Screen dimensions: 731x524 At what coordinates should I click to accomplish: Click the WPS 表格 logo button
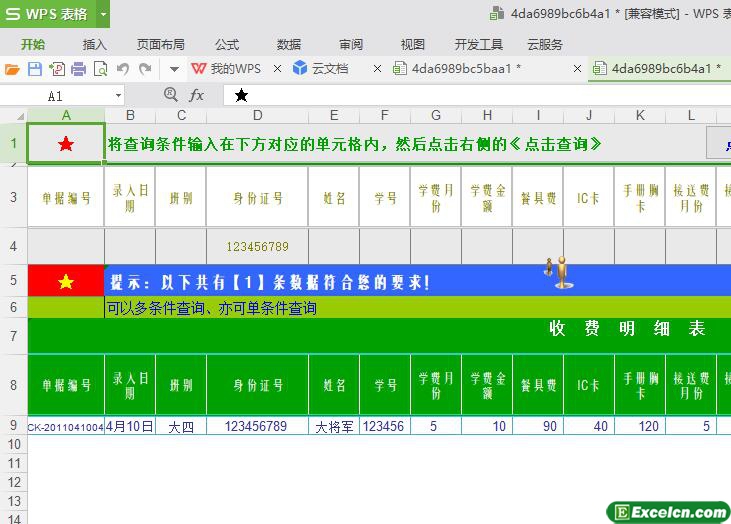[x=48, y=14]
